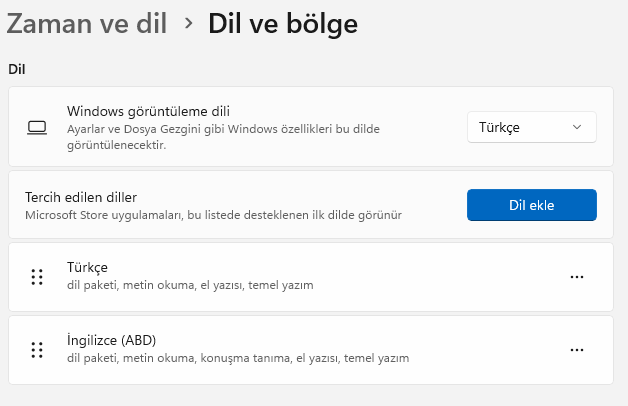Click the Windows görüntüleme dili label
628x406 pixels.
coord(155,111)
